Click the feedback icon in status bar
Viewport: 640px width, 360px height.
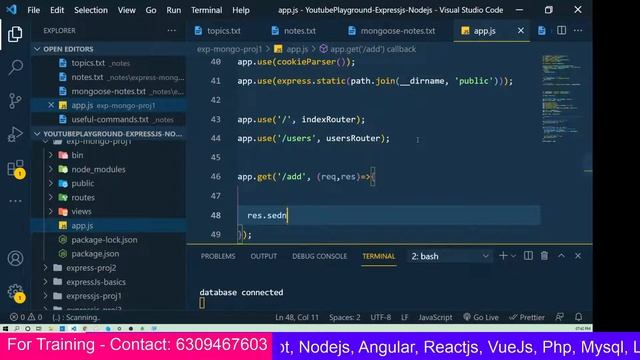560,317
